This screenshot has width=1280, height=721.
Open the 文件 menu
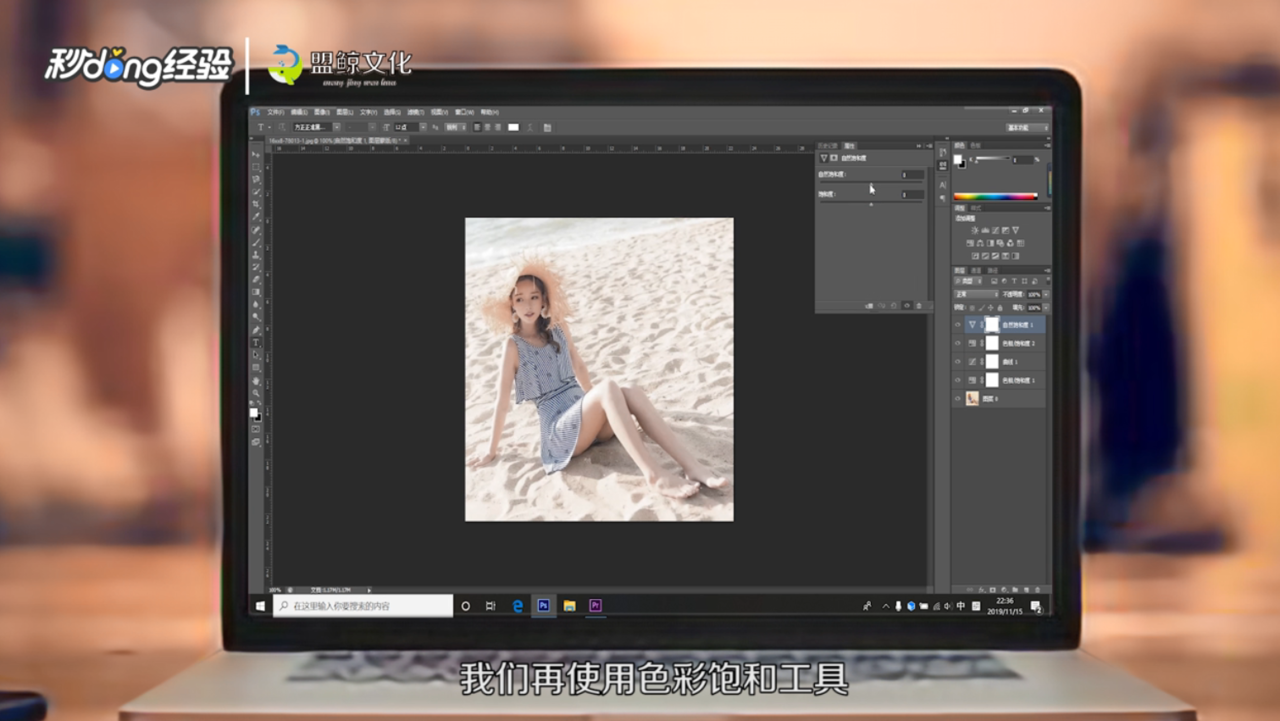(x=276, y=112)
